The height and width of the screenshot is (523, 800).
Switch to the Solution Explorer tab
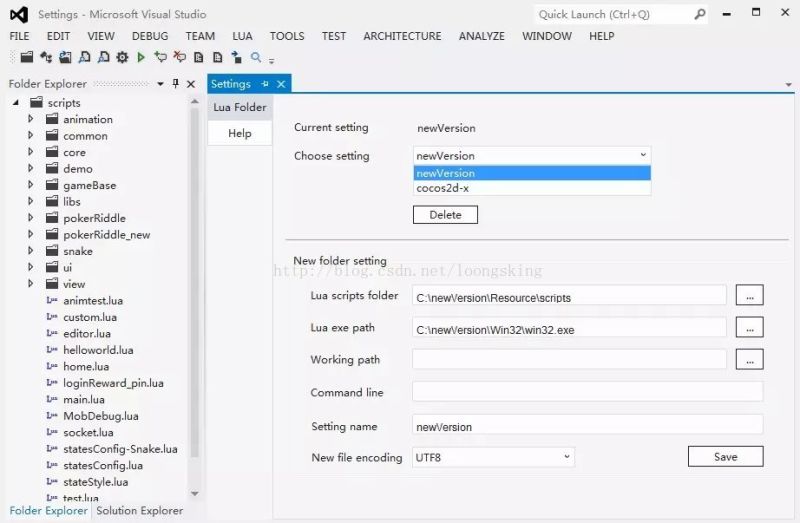139,510
